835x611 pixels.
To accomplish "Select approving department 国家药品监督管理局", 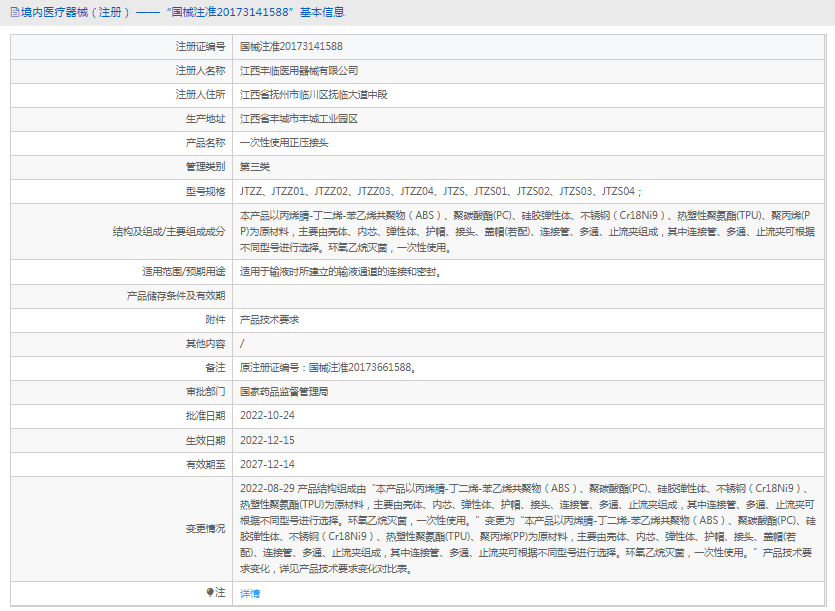I will [284, 392].
